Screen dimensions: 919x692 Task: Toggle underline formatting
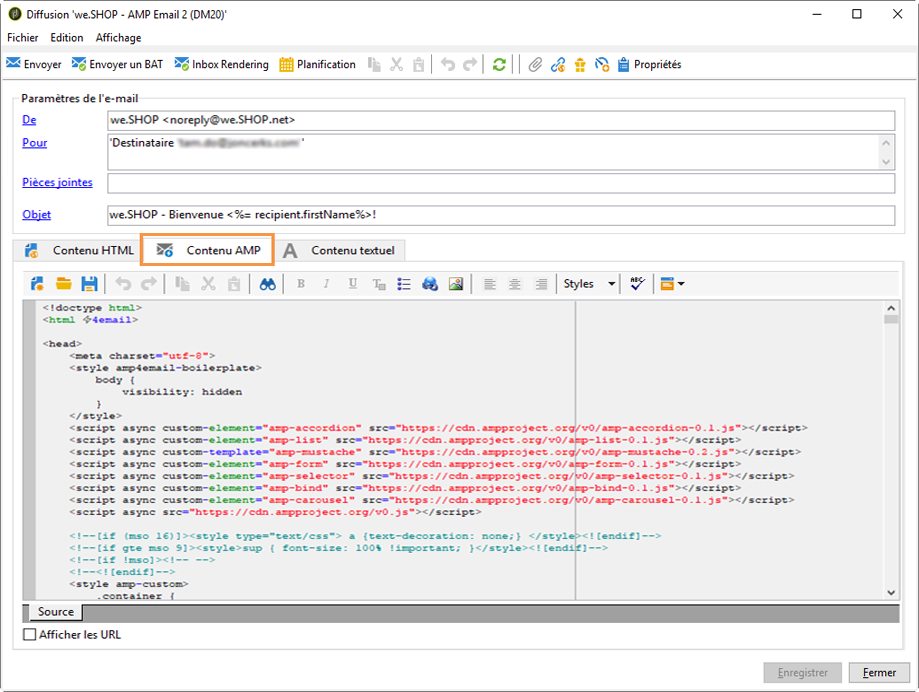[352, 284]
